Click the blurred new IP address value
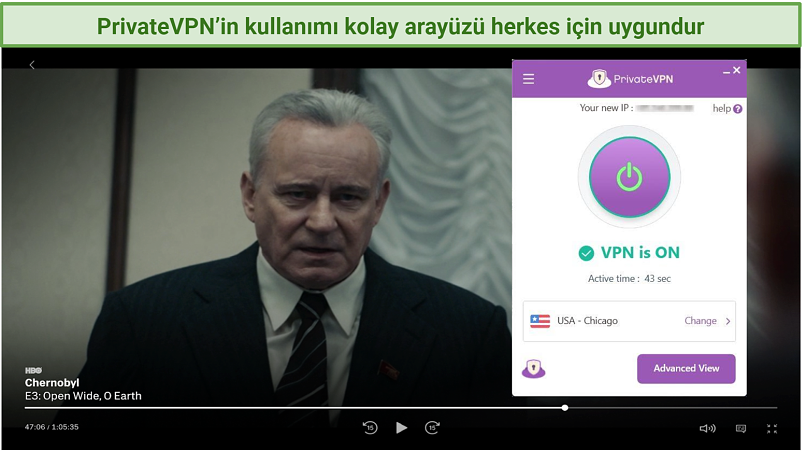806x451 pixels. pyautogui.click(x=664, y=108)
